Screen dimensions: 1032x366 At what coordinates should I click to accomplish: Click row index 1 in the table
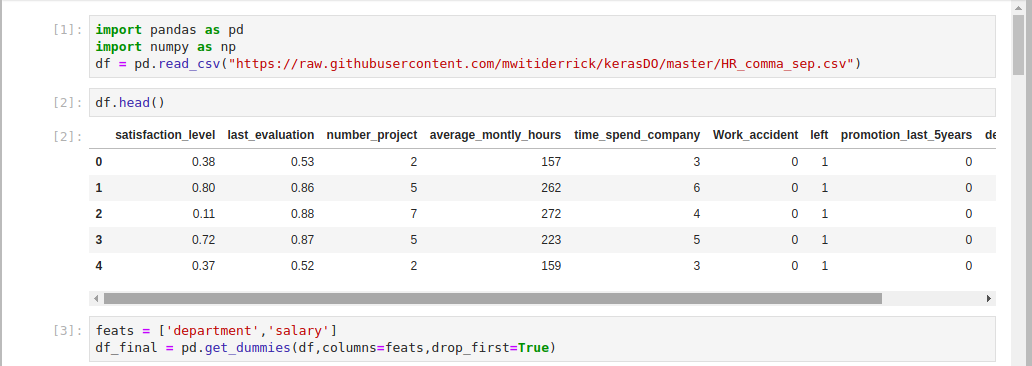pos(99,188)
